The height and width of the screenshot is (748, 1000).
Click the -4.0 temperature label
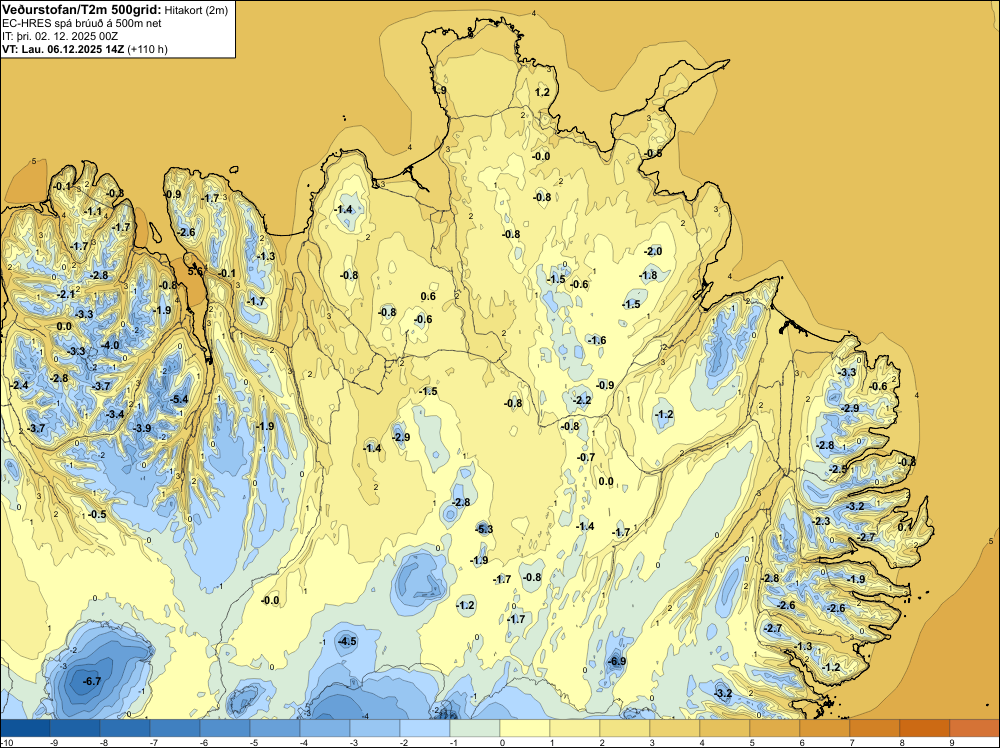[x=110, y=345]
